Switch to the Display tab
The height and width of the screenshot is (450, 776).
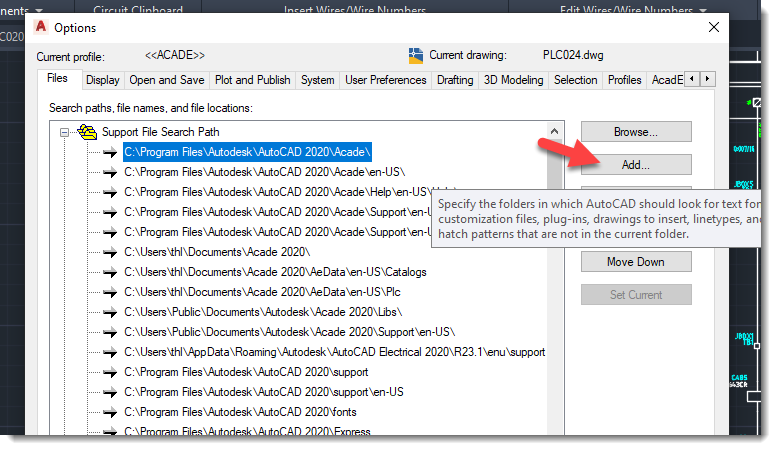pos(102,80)
